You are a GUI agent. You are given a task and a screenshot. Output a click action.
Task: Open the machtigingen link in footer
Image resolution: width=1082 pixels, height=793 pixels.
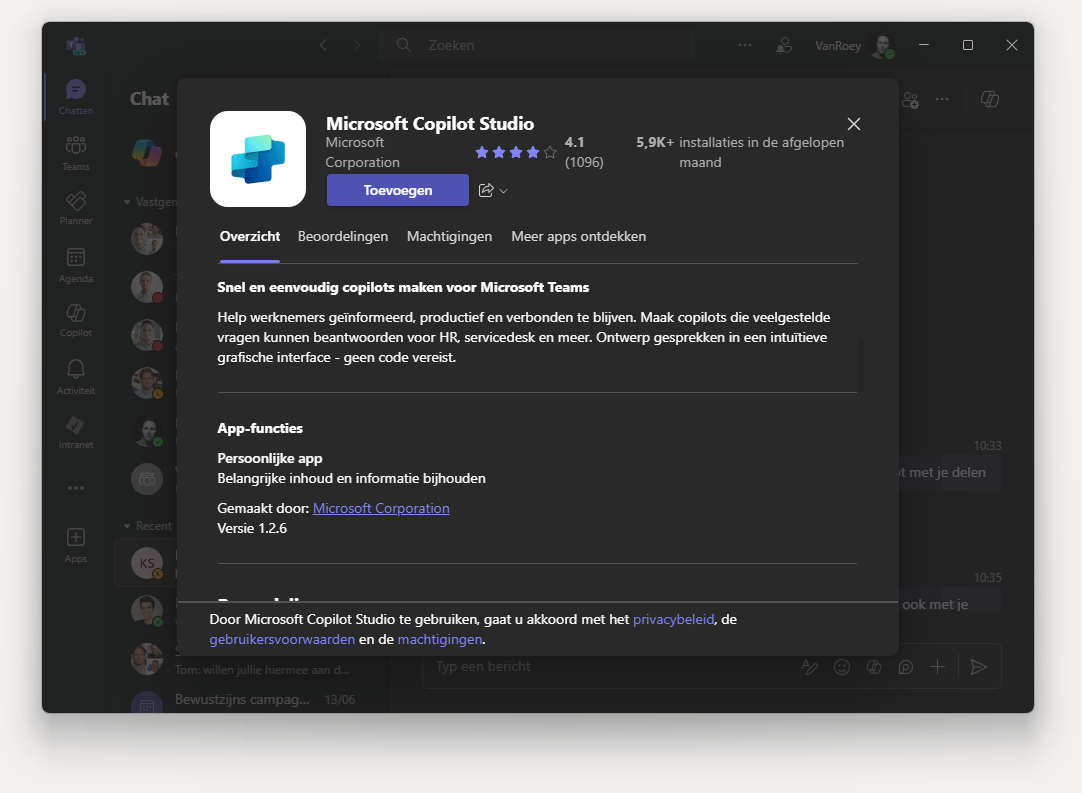click(x=440, y=639)
